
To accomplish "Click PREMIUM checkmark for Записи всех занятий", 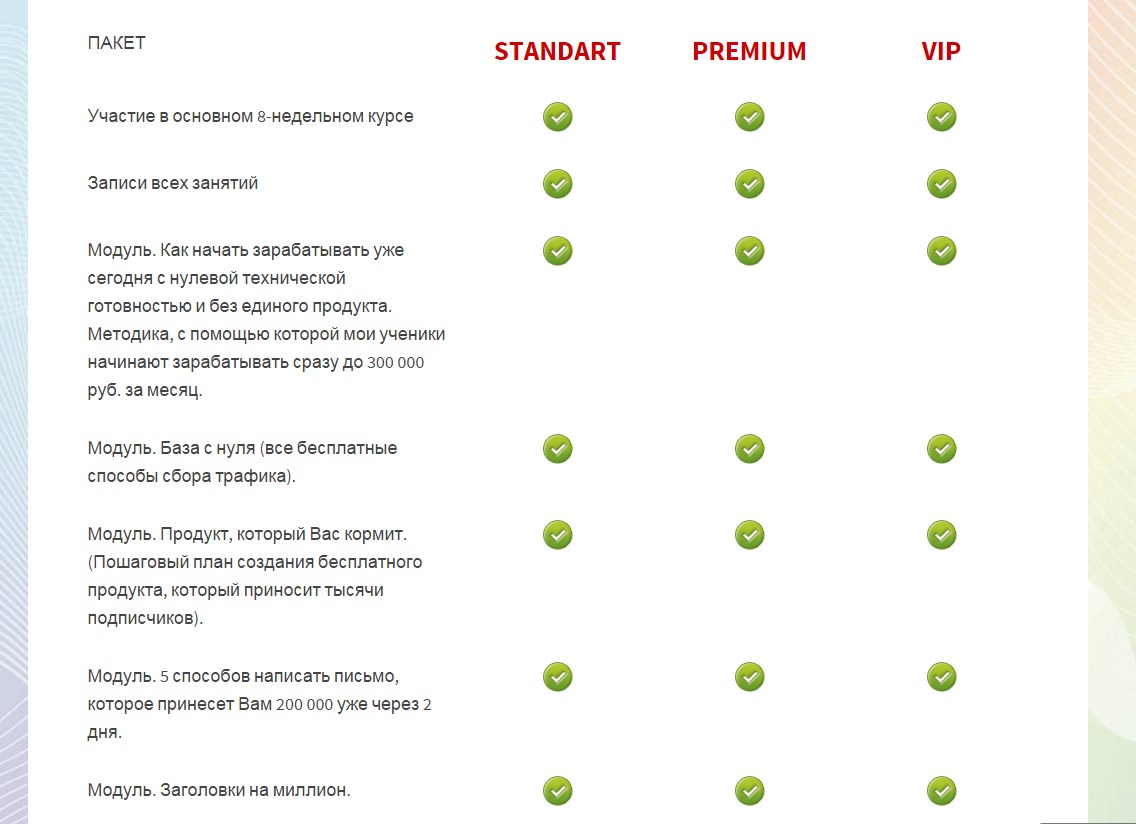I will point(749,184).
